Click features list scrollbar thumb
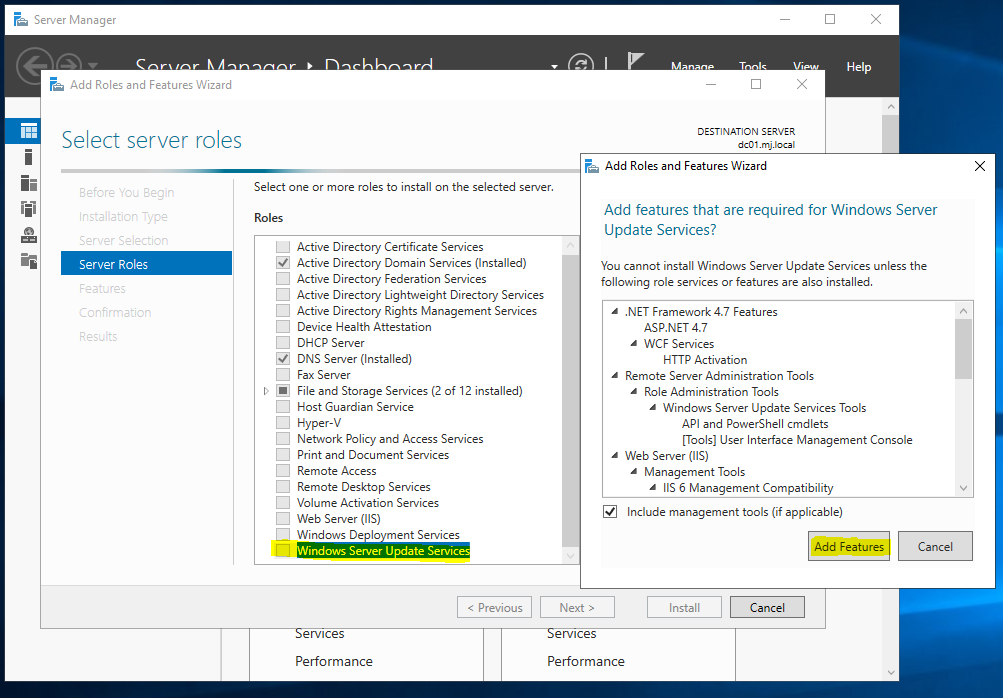 click(963, 349)
